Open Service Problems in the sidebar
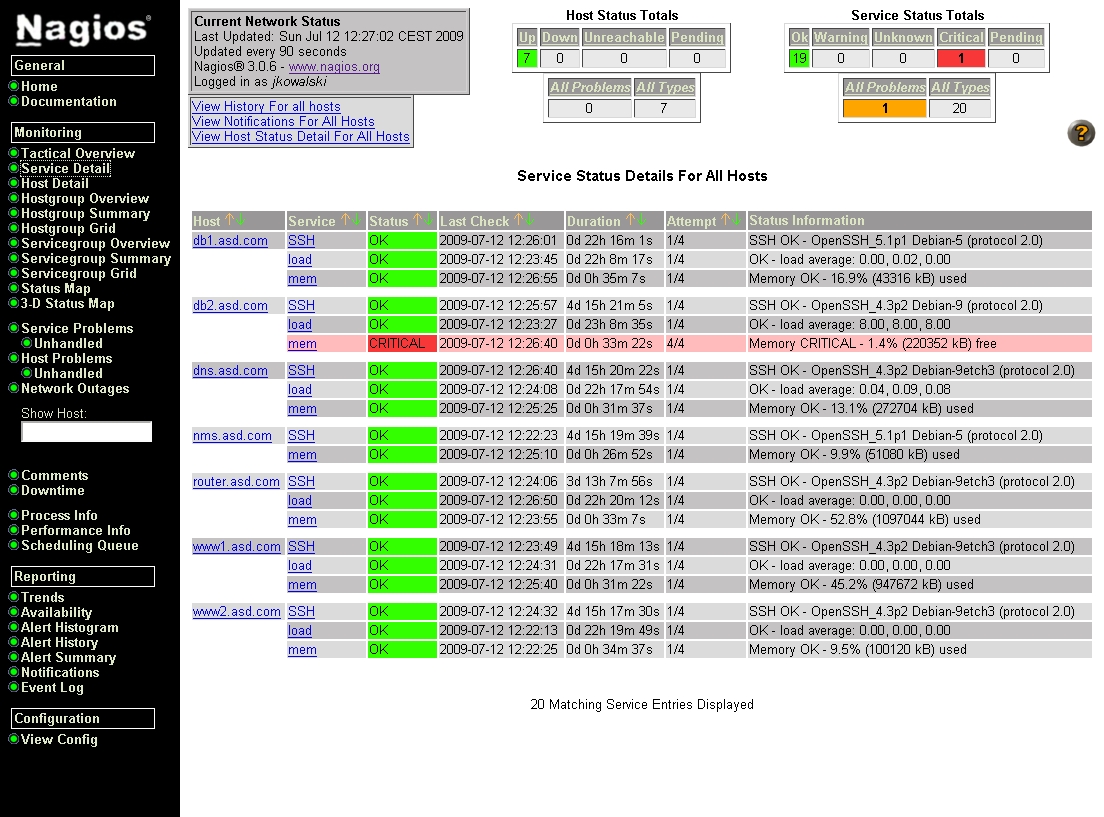Image resolution: width=1104 pixels, height=817 pixels. pos(77,328)
